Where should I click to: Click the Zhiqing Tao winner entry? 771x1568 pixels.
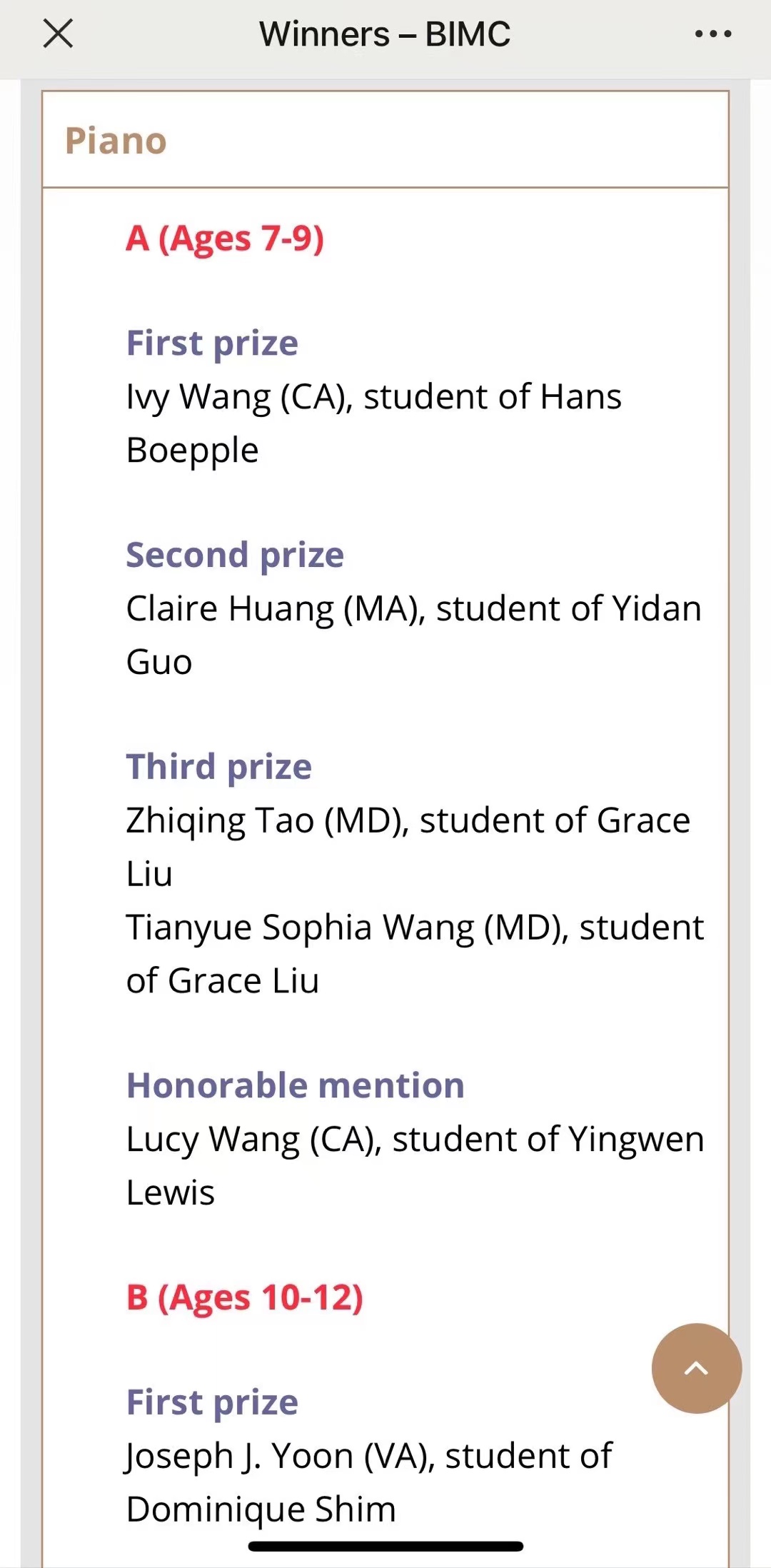click(408, 846)
